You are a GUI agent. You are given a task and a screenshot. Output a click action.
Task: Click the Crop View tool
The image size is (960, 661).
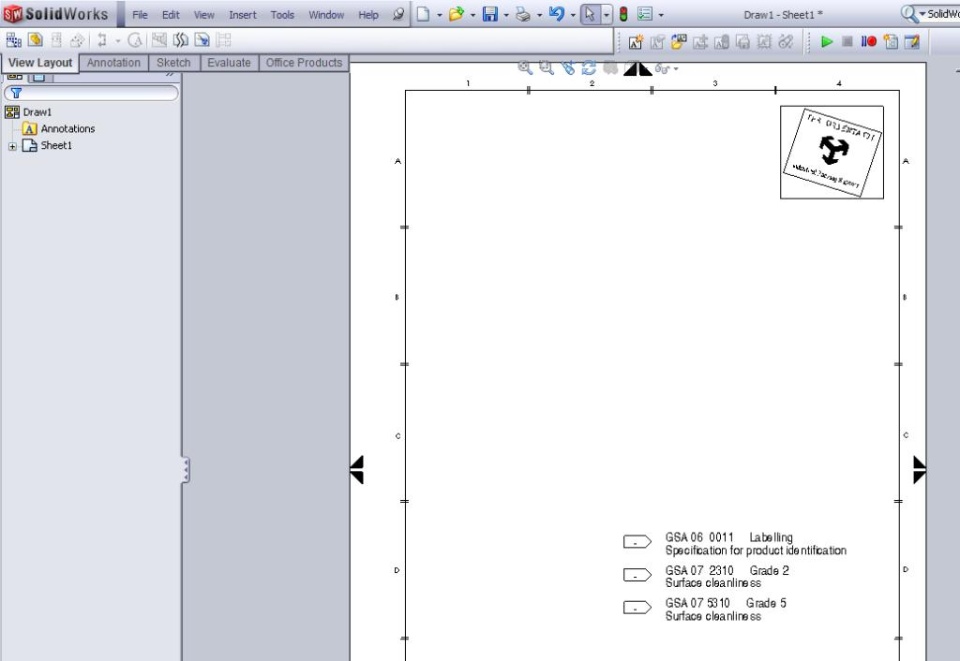[202, 40]
